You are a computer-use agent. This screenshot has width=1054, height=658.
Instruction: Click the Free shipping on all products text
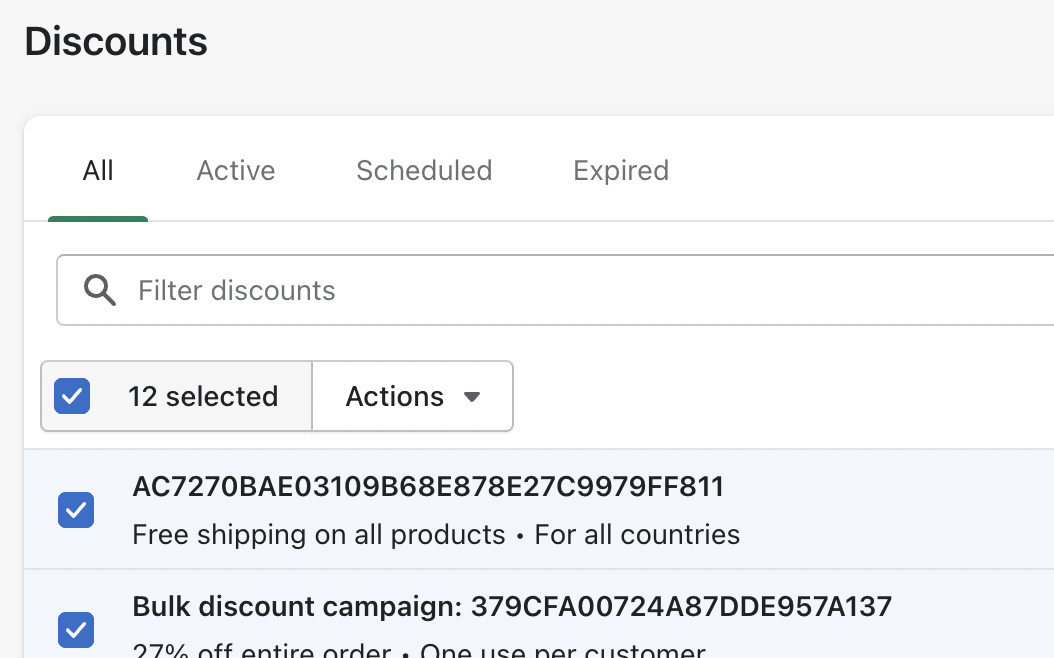[318, 535]
